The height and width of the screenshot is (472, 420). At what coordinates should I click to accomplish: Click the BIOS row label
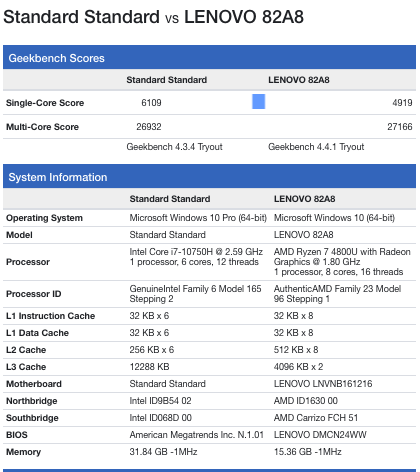pyautogui.click(x=17, y=435)
